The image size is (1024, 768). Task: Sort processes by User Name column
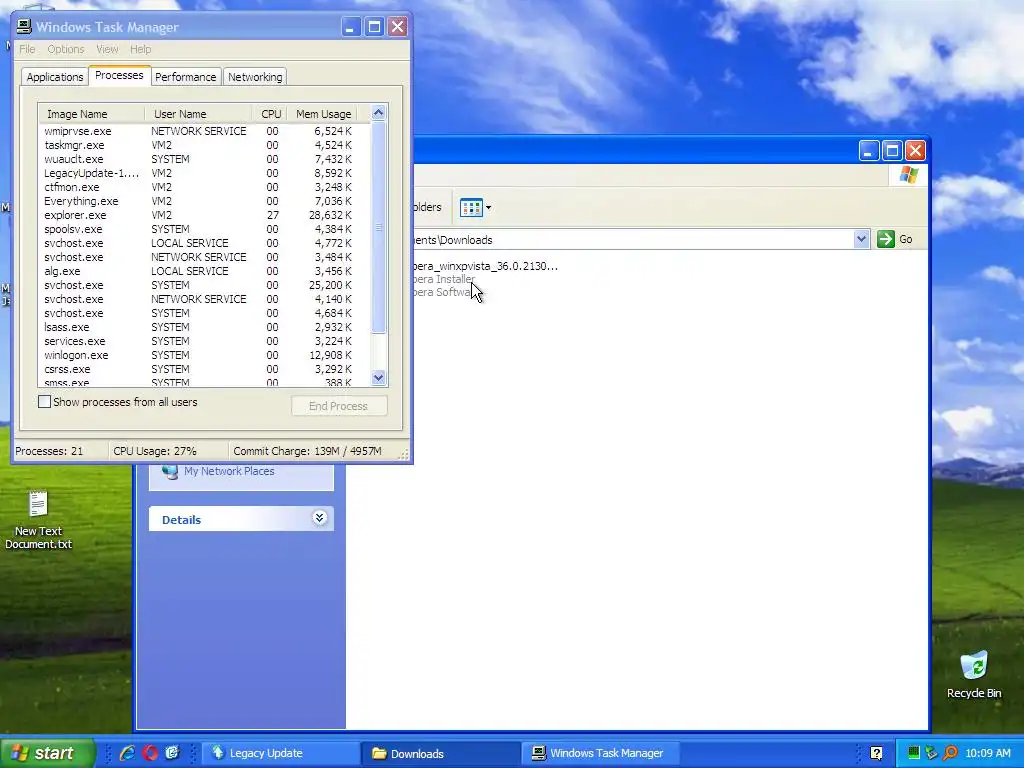[x=198, y=114]
